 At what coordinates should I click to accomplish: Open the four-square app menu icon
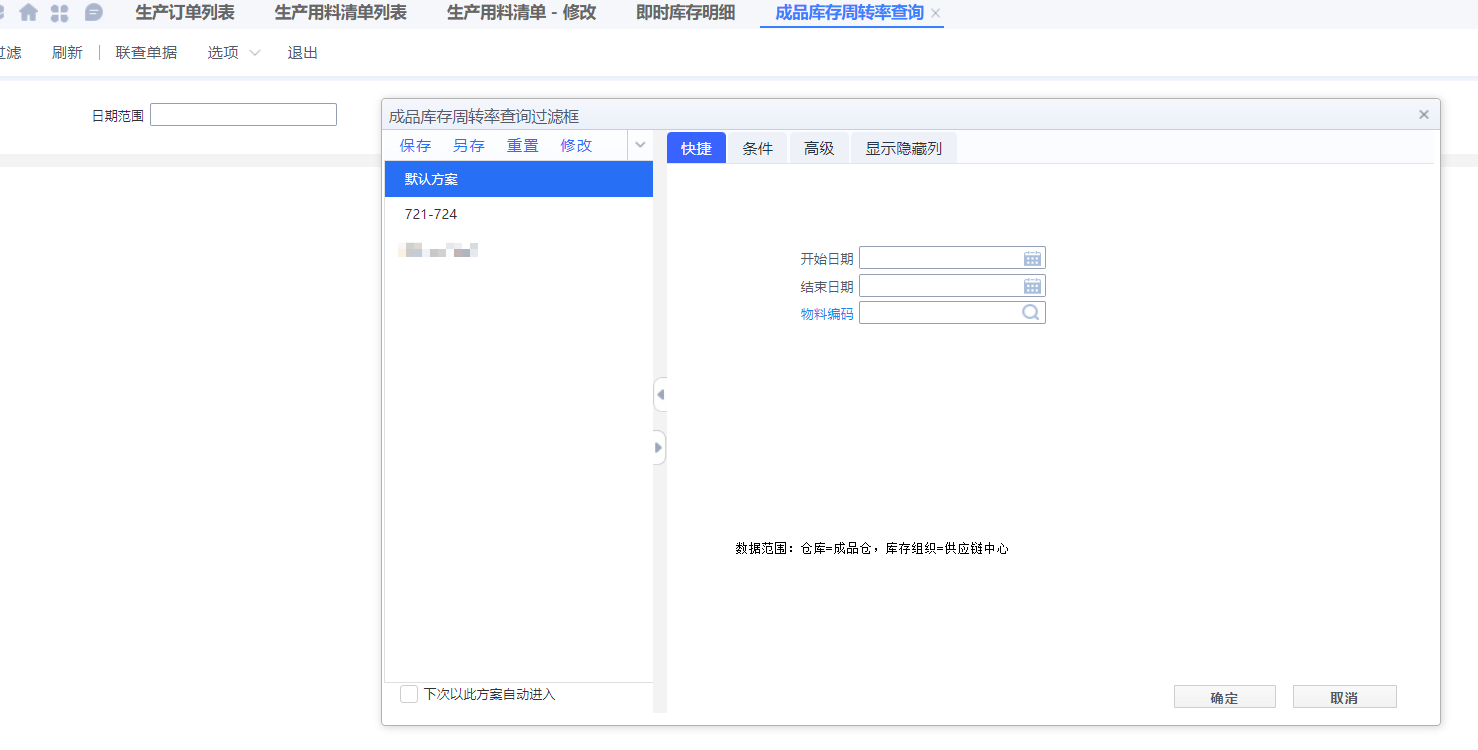60,13
